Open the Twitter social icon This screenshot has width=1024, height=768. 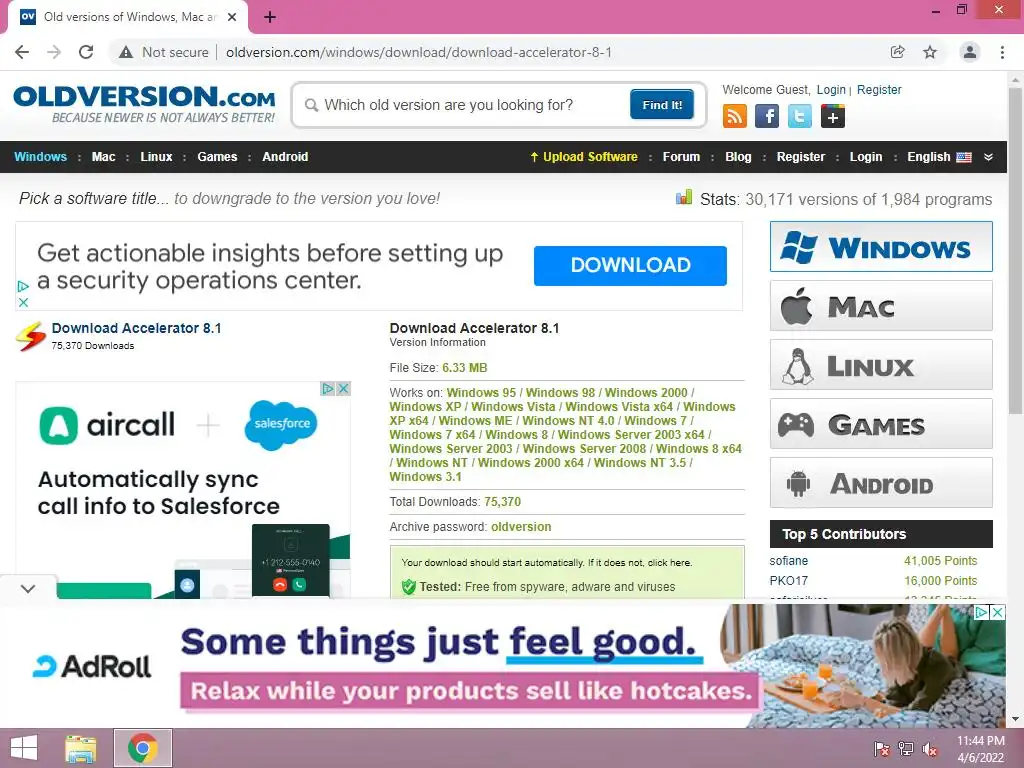[x=799, y=116]
